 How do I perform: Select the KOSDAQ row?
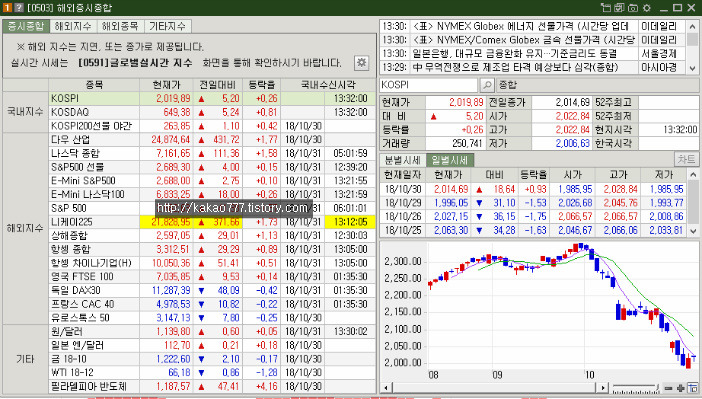tap(212, 112)
